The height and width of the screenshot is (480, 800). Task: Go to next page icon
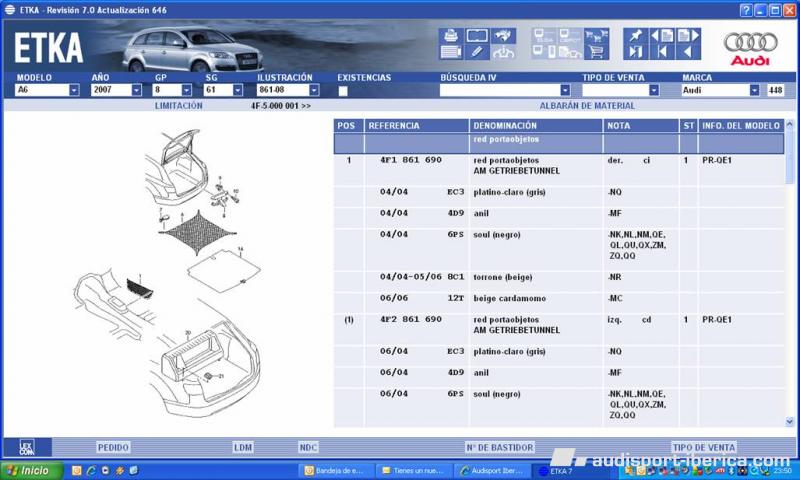click(x=688, y=36)
